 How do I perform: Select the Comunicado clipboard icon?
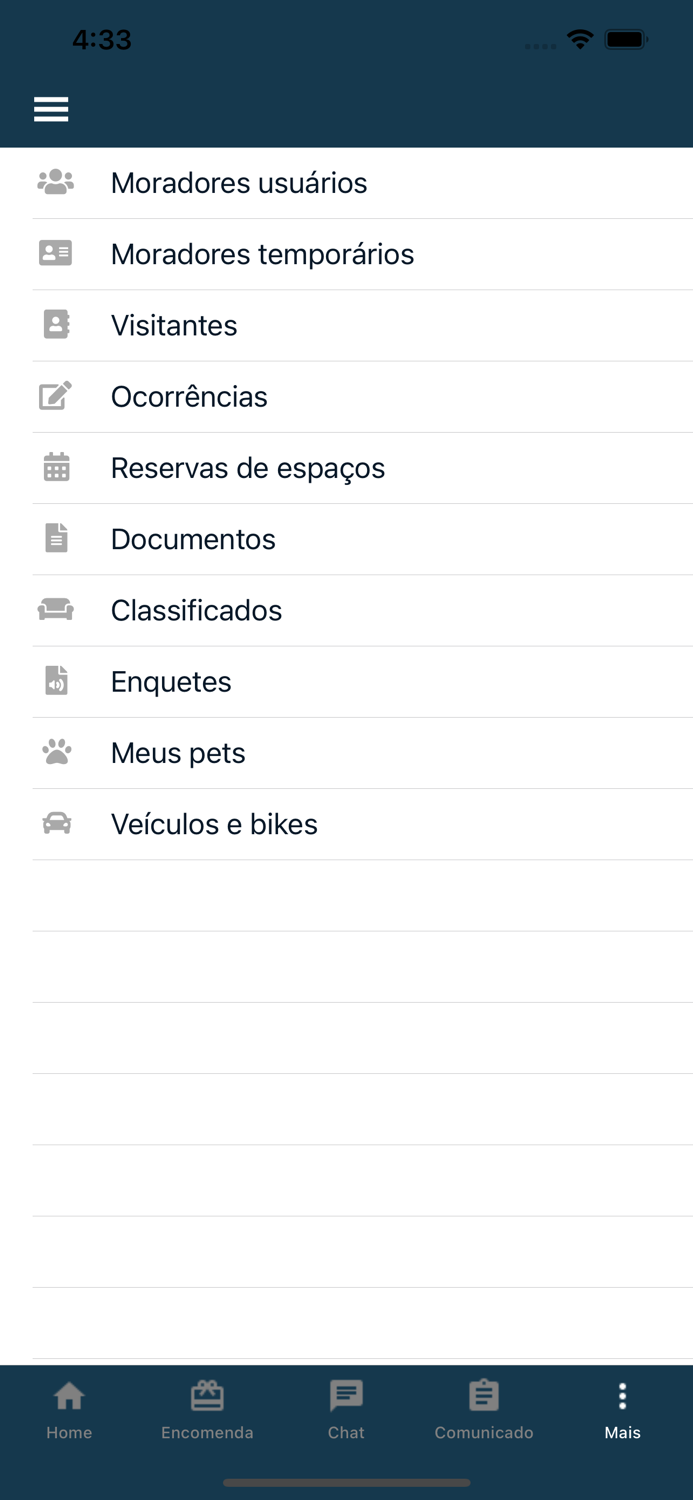point(484,1396)
